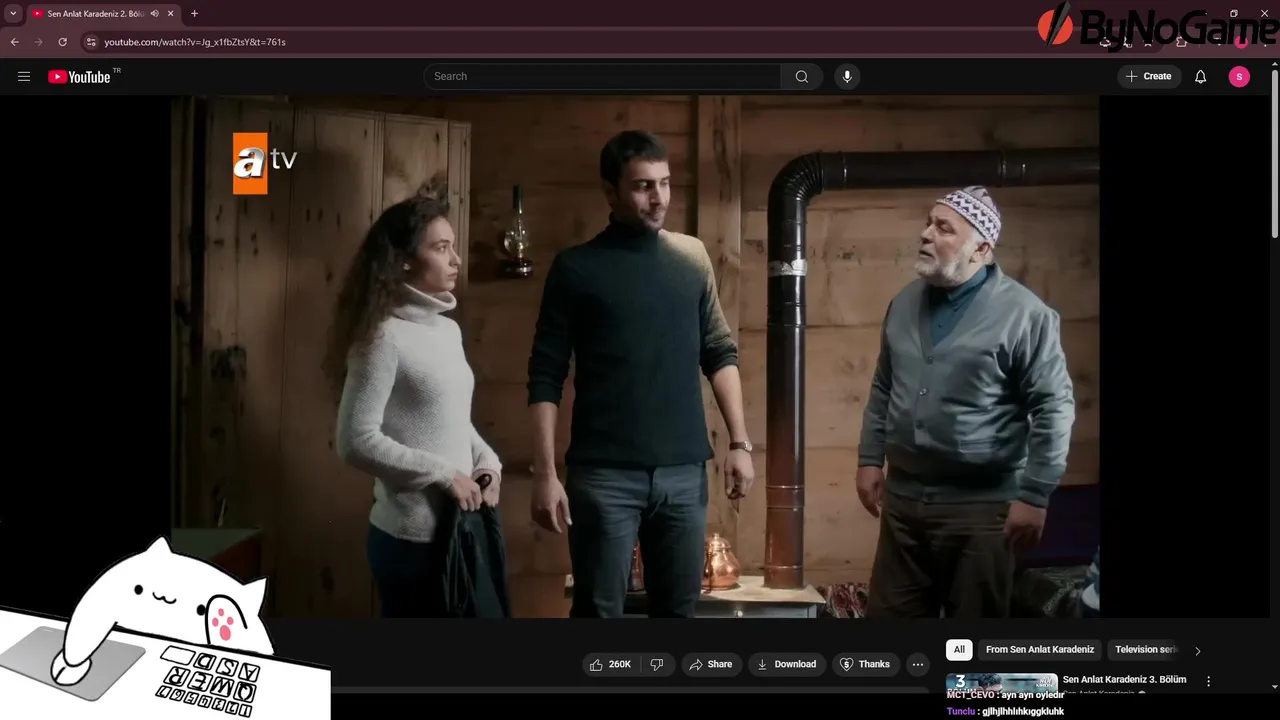The height and width of the screenshot is (720, 1280).
Task: View site information icon in address bar
Action: point(91,42)
